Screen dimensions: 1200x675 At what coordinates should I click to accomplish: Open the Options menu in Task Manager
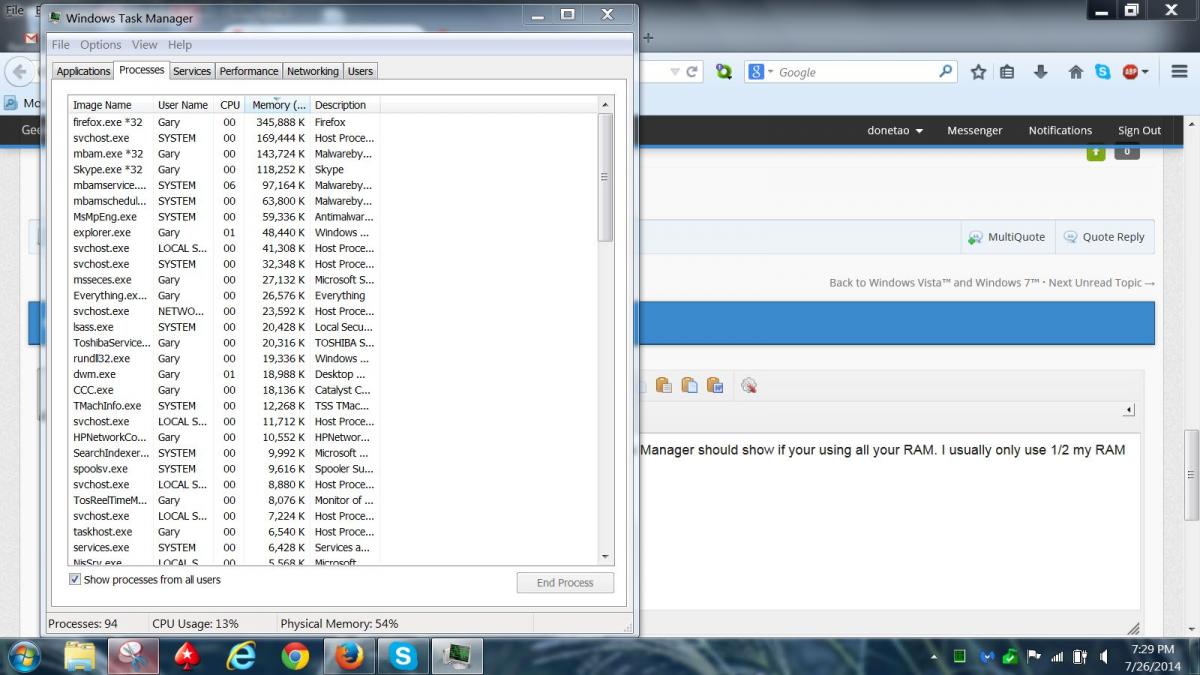click(100, 45)
